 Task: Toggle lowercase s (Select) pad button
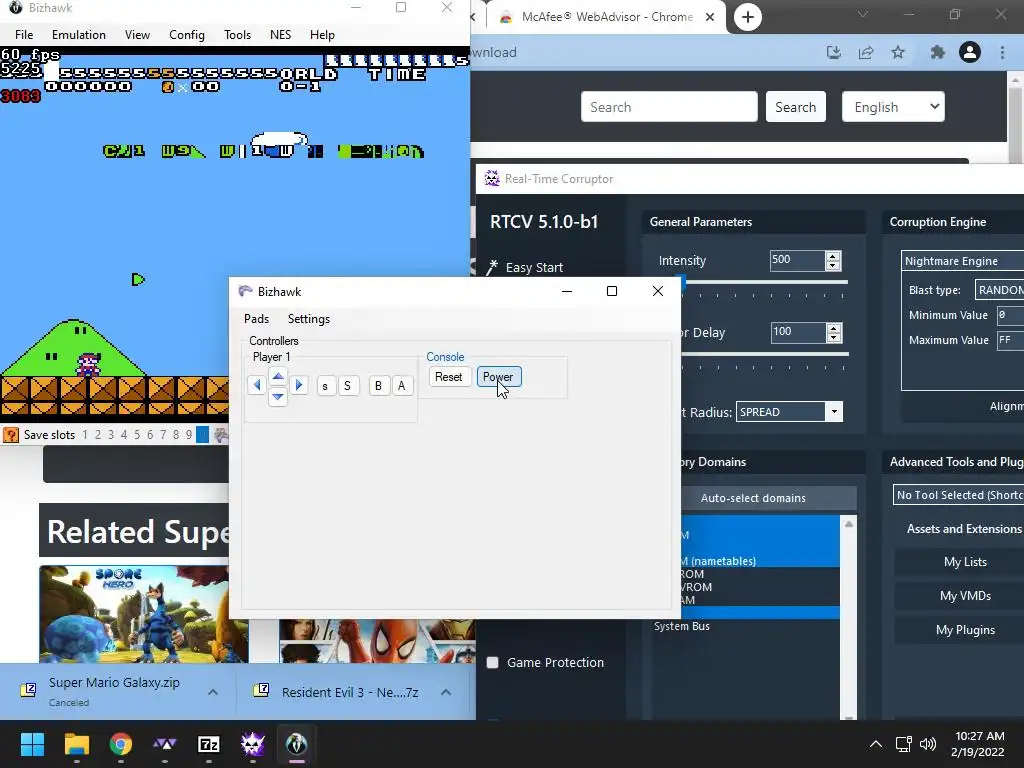325,386
